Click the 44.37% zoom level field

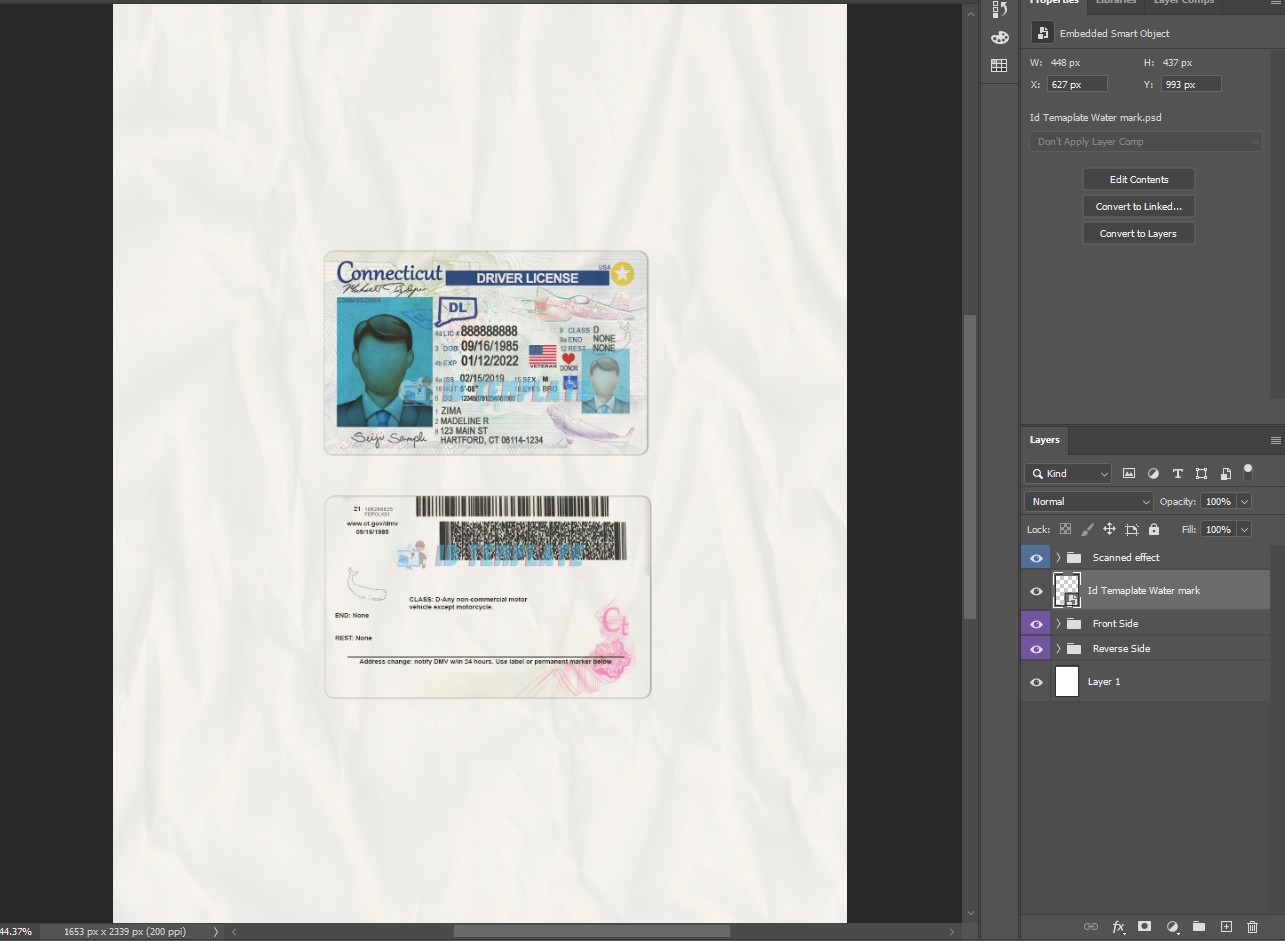pos(16,932)
